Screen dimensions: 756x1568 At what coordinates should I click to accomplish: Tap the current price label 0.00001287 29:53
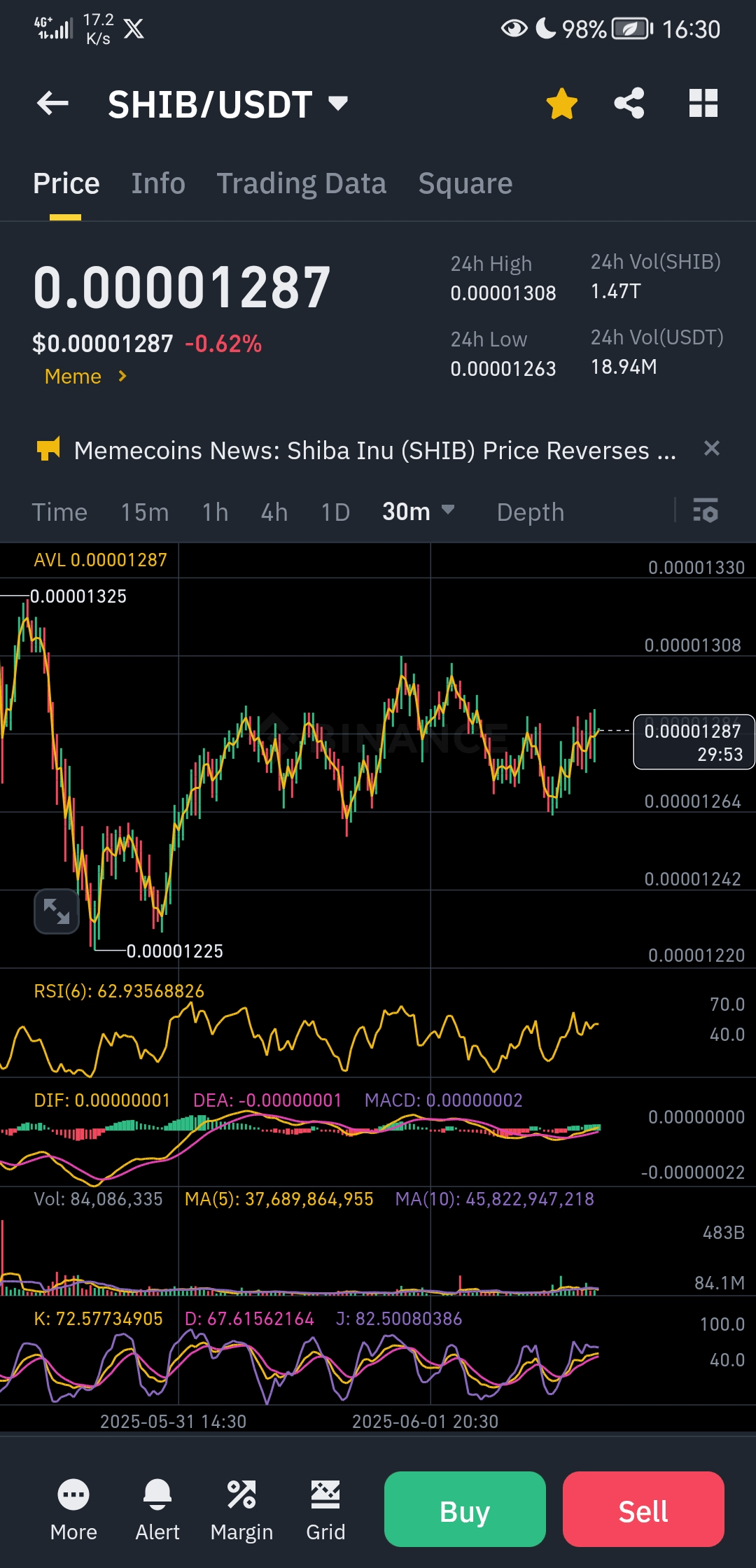694,742
